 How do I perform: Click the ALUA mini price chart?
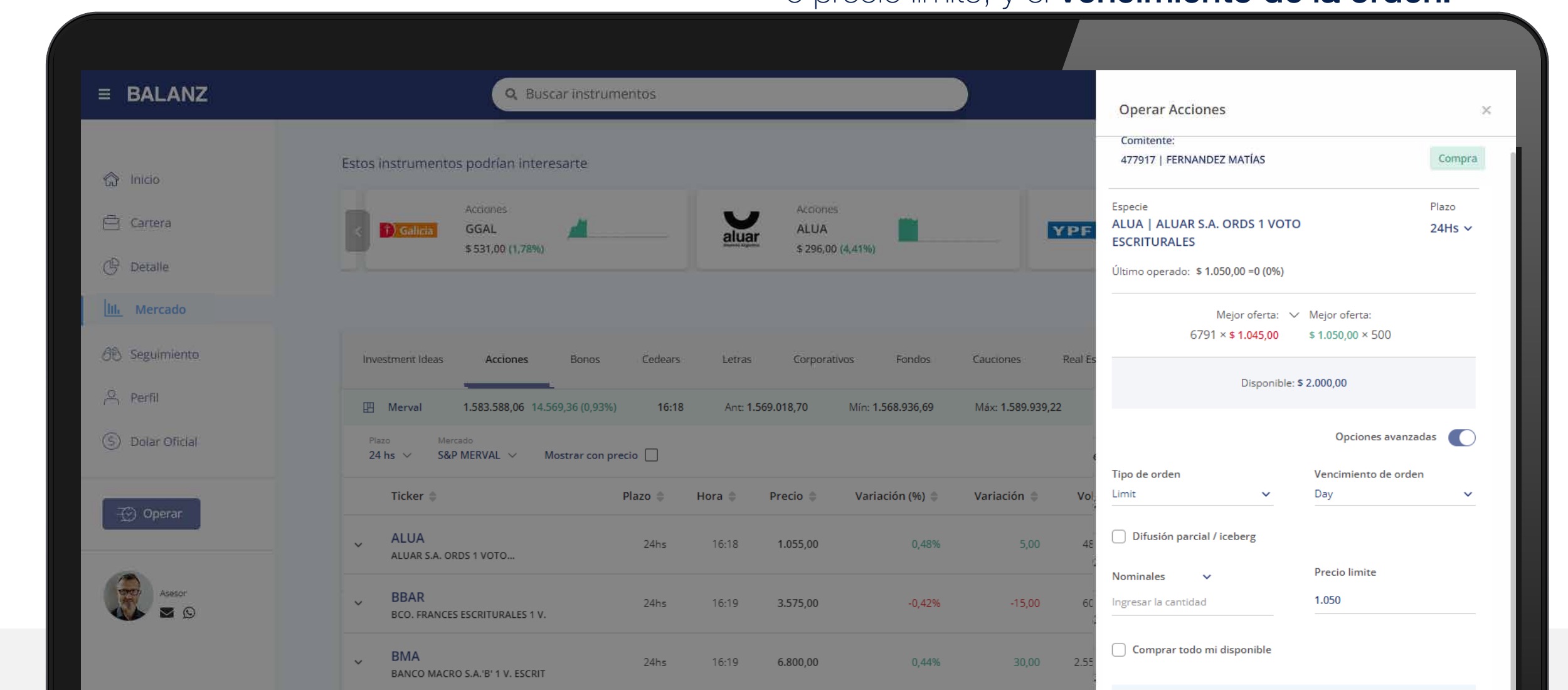pyautogui.click(x=949, y=230)
